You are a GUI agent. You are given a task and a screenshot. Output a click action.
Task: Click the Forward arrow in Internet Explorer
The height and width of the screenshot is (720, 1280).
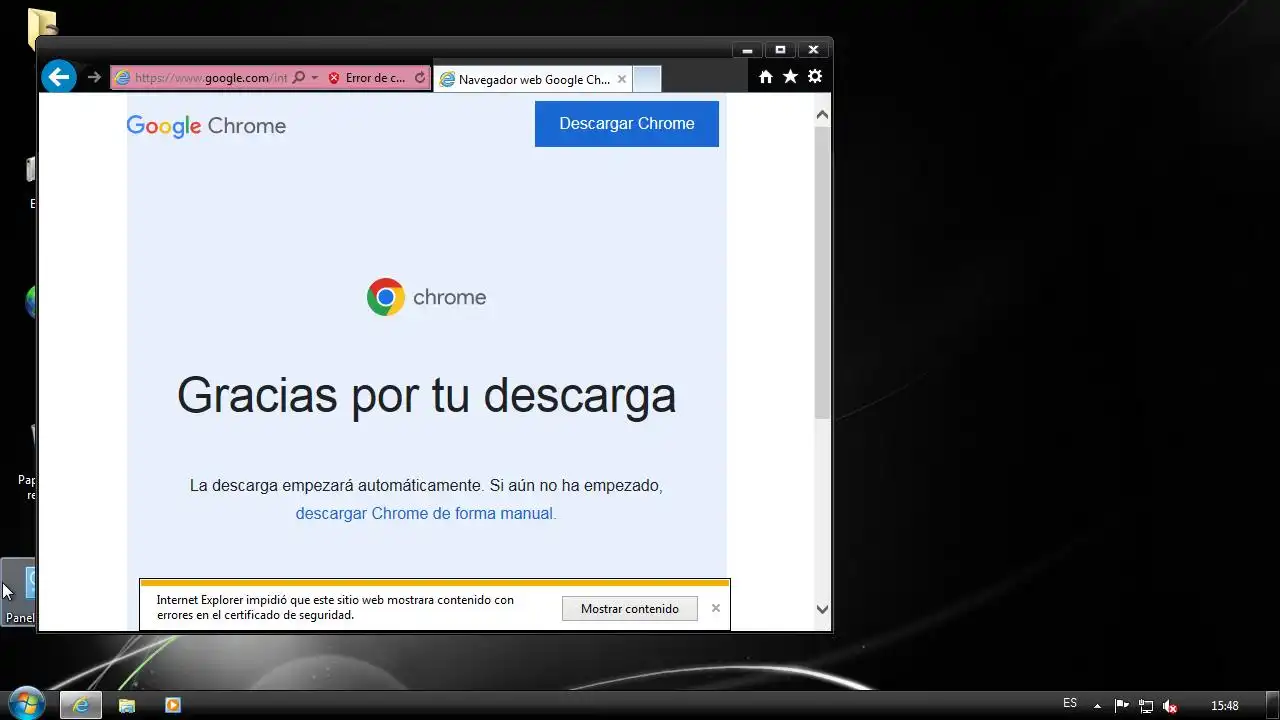tap(94, 77)
